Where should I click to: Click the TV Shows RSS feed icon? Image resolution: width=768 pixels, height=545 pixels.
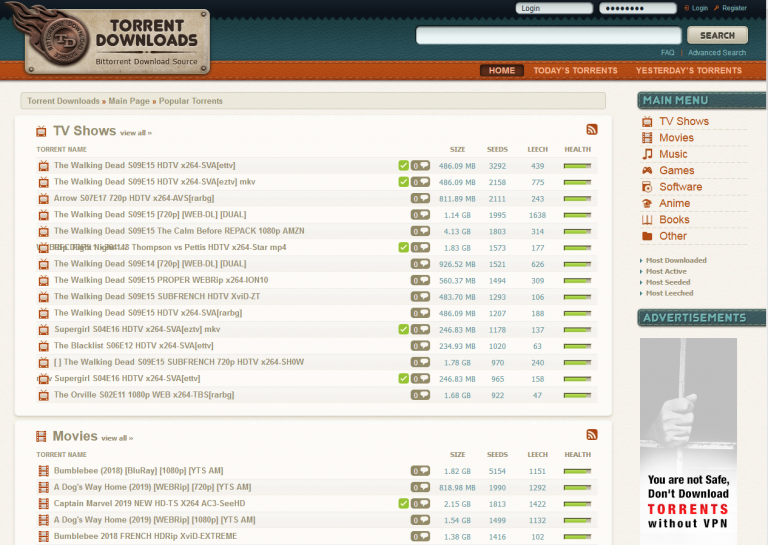click(x=592, y=130)
